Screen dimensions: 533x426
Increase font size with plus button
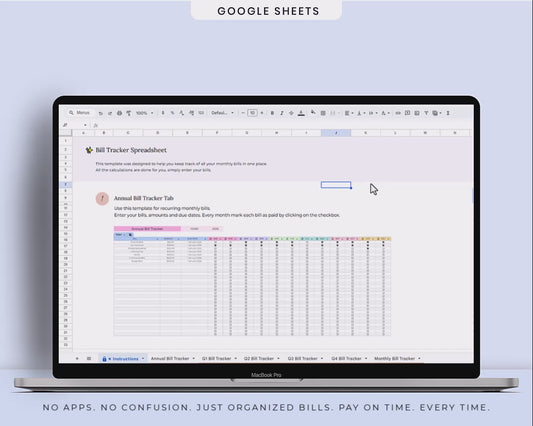point(262,113)
